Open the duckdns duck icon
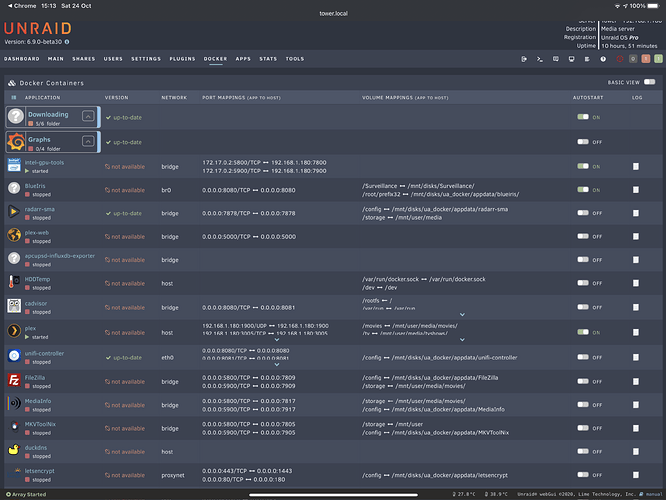The width and height of the screenshot is (666, 500). tap(14, 450)
